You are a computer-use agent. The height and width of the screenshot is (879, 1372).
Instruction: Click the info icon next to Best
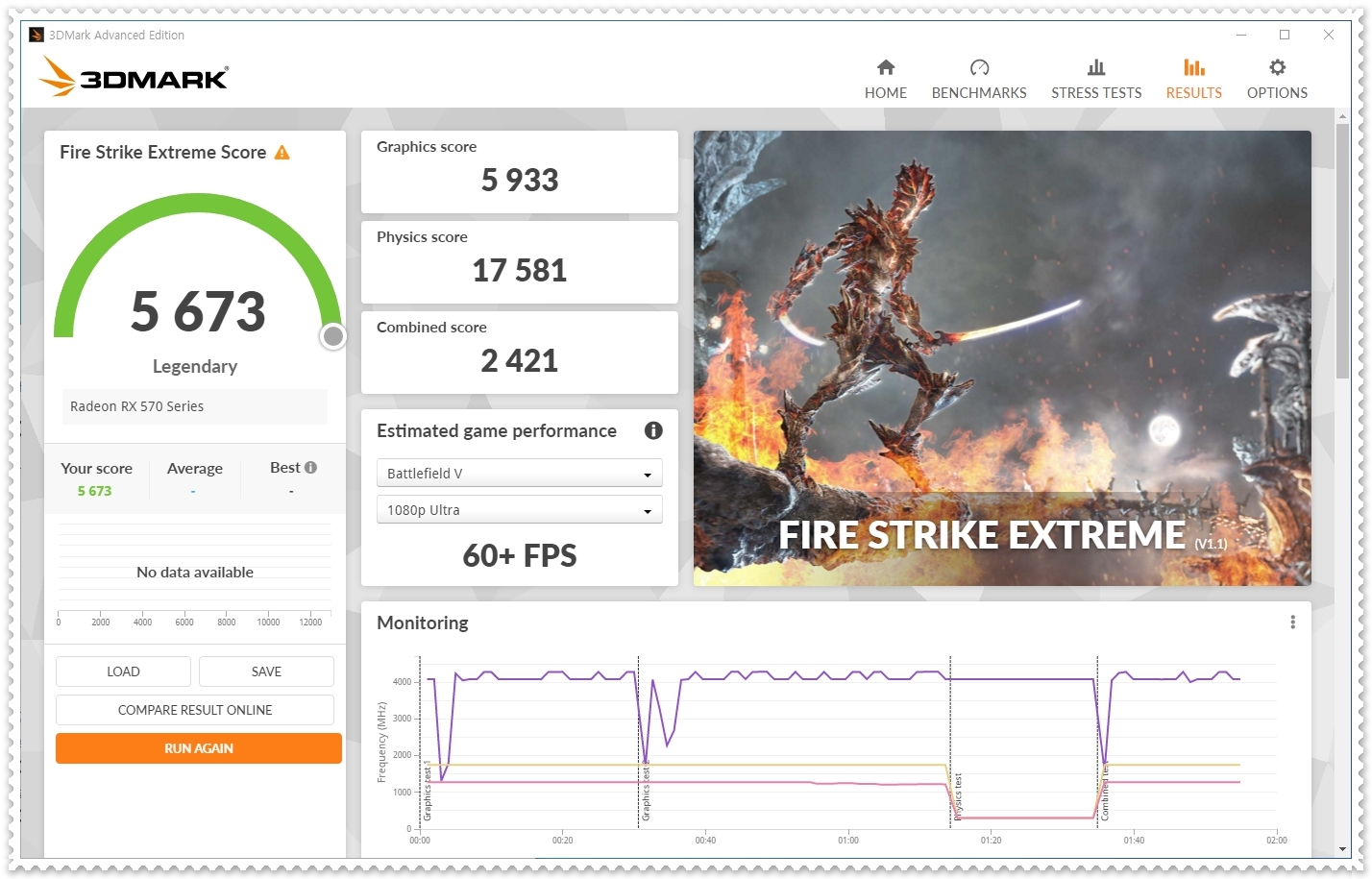click(x=310, y=468)
